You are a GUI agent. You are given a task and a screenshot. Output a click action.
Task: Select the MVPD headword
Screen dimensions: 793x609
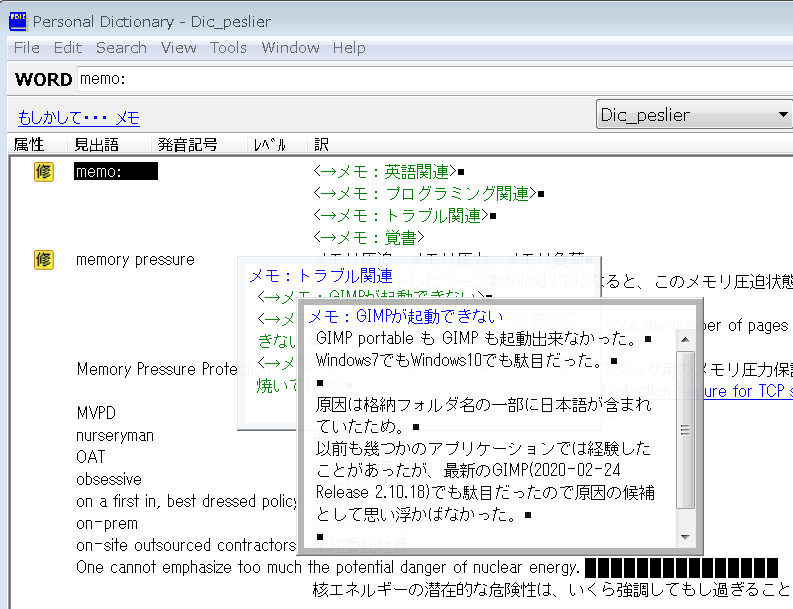[x=96, y=413]
